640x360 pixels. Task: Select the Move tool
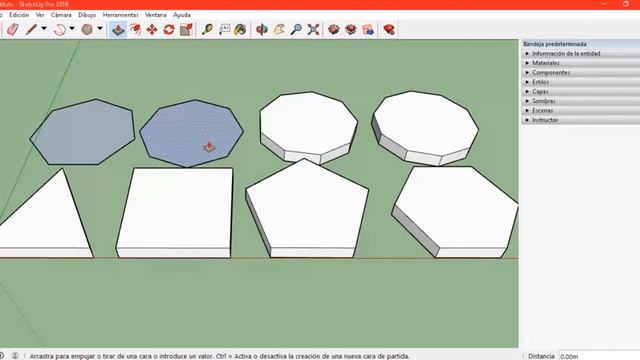coord(152,29)
